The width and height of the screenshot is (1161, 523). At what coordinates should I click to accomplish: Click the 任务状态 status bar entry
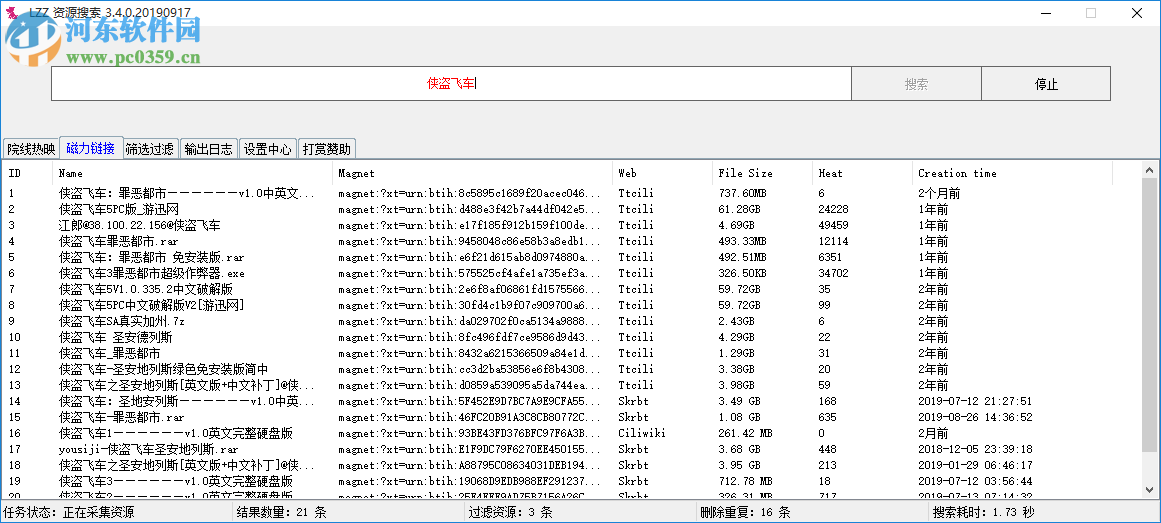click(70, 512)
